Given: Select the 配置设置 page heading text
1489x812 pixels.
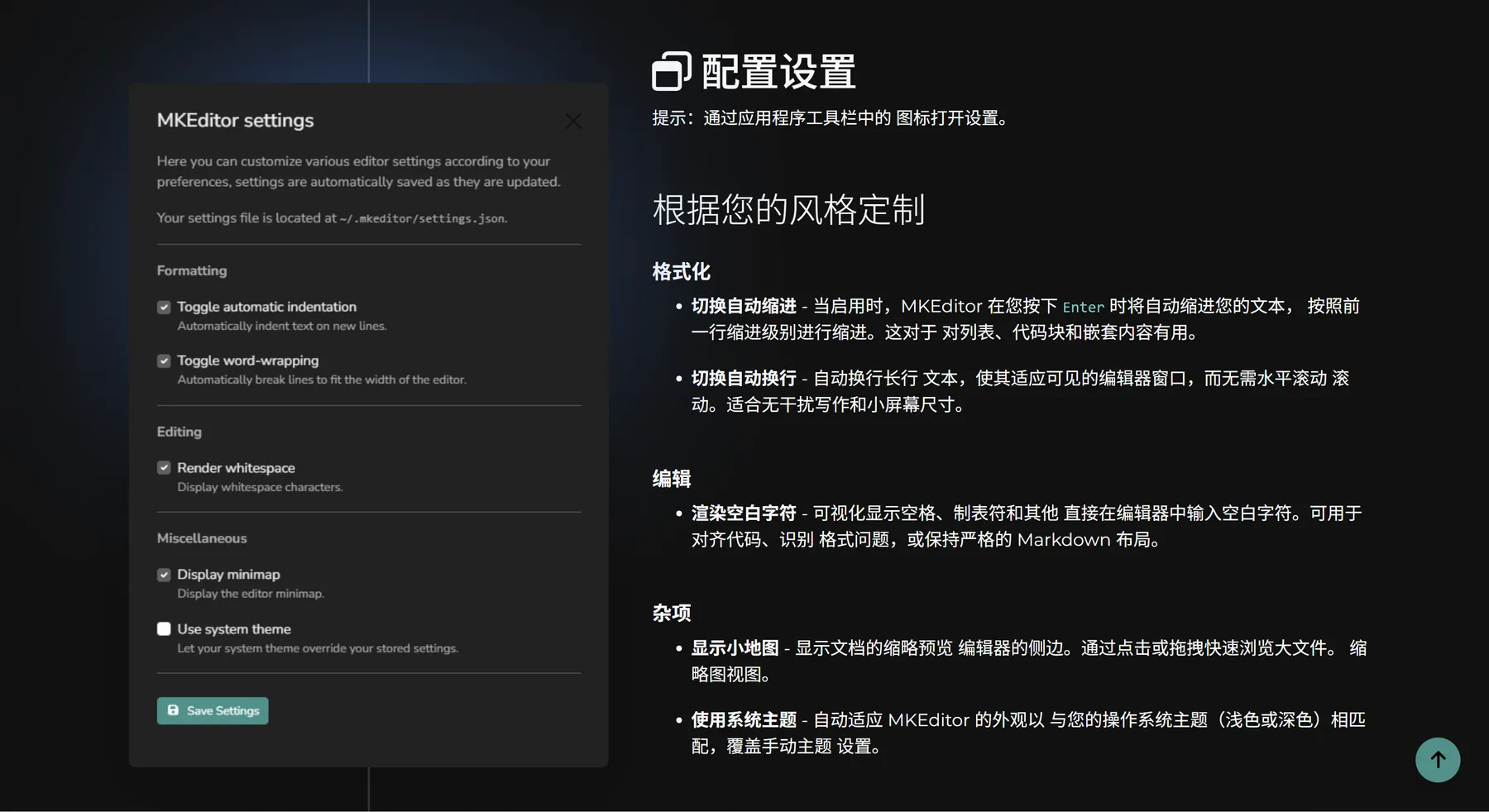Looking at the screenshot, I should (778, 72).
